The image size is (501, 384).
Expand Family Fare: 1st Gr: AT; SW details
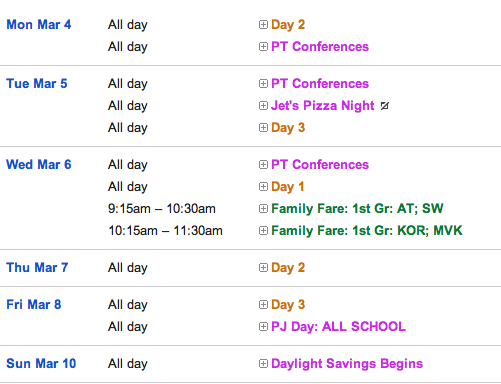tap(263, 209)
